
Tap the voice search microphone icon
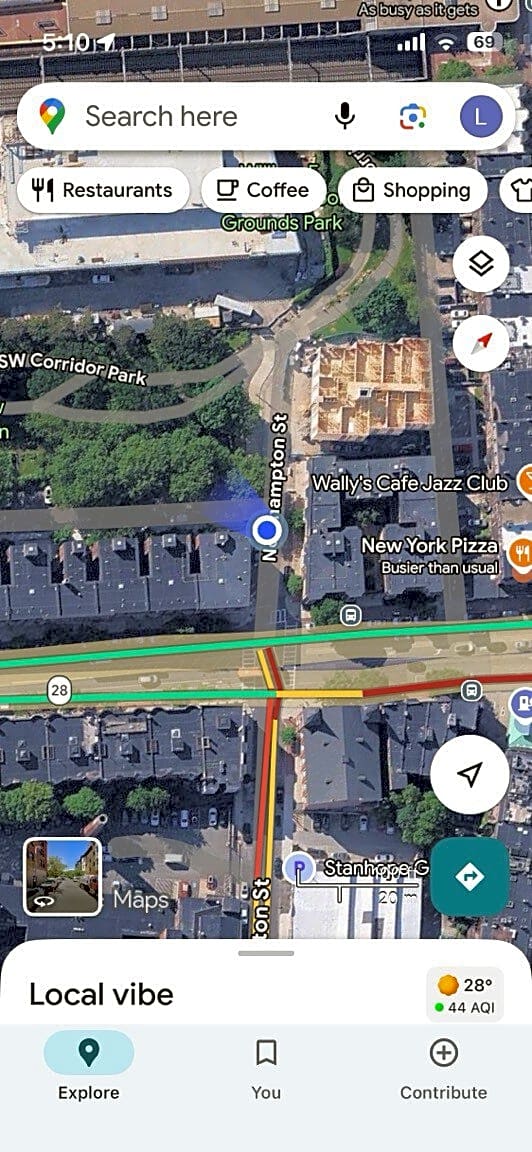click(344, 116)
